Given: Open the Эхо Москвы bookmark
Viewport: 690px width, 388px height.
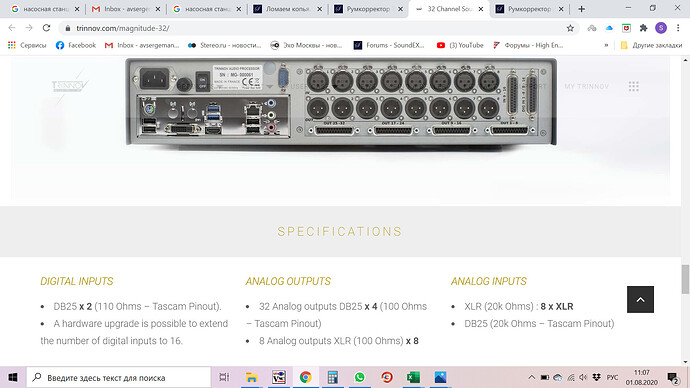Looking at the screenshot, I should pos(306,45).
